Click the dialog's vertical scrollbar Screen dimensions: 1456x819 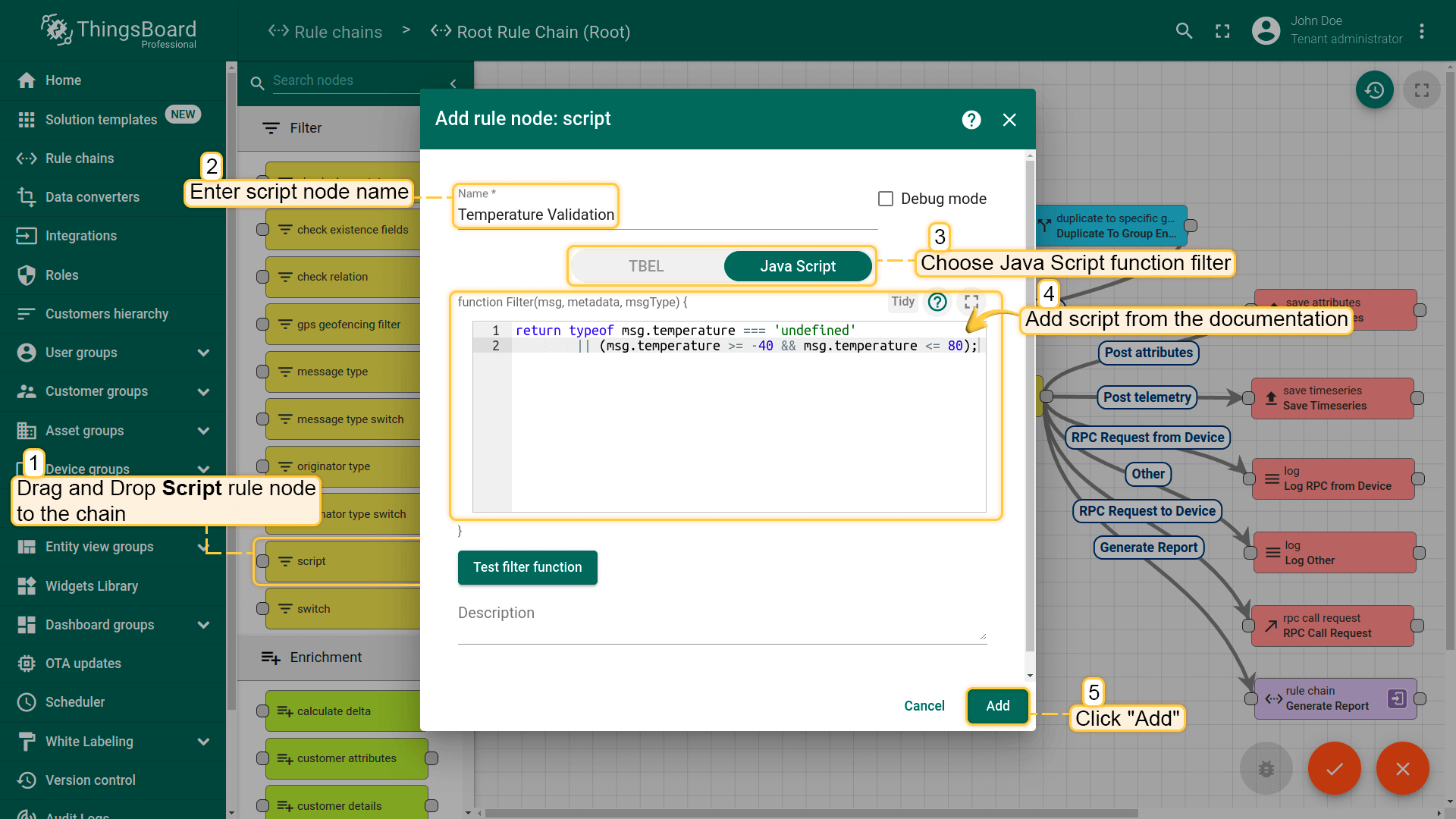(x=1029, y=409)
